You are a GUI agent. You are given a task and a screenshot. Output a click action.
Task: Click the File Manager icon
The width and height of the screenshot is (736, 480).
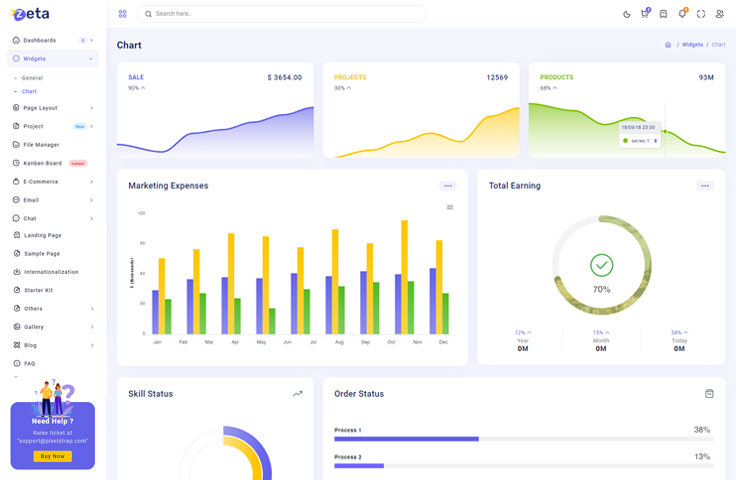(16, 145)
